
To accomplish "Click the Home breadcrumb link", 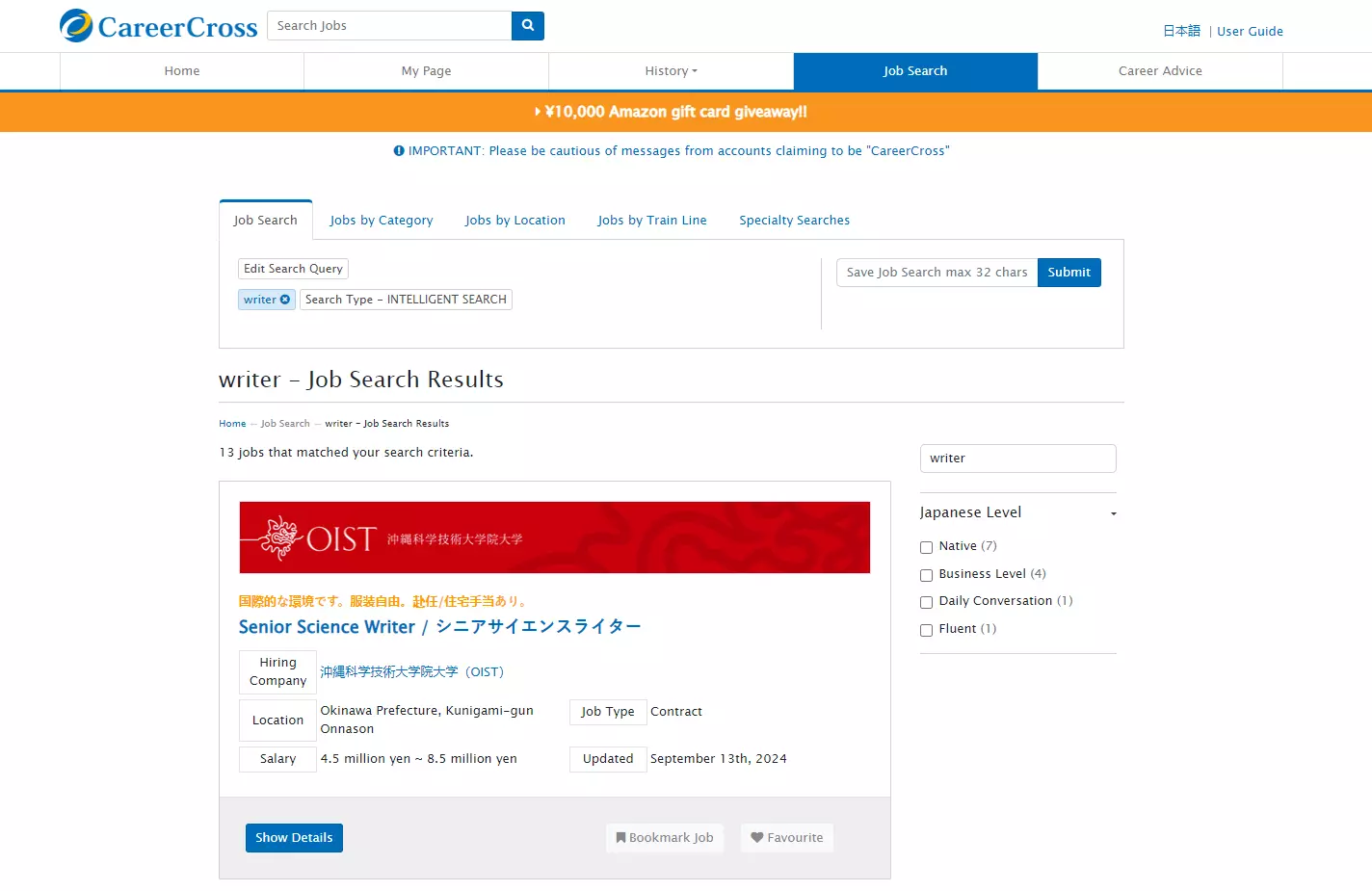I will click(x=232, y=424).
